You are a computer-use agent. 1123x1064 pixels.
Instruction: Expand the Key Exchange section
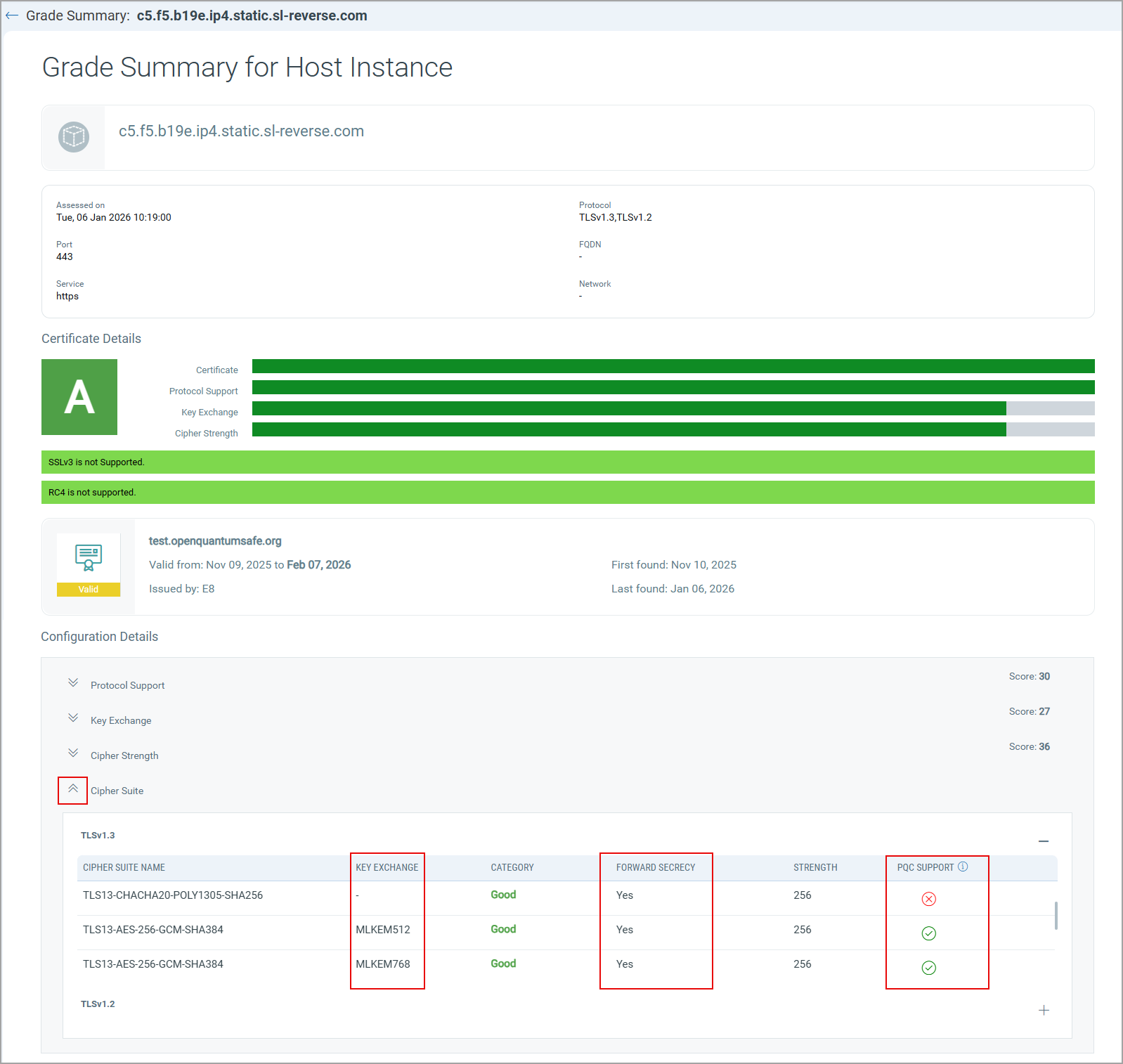point(73,718)
